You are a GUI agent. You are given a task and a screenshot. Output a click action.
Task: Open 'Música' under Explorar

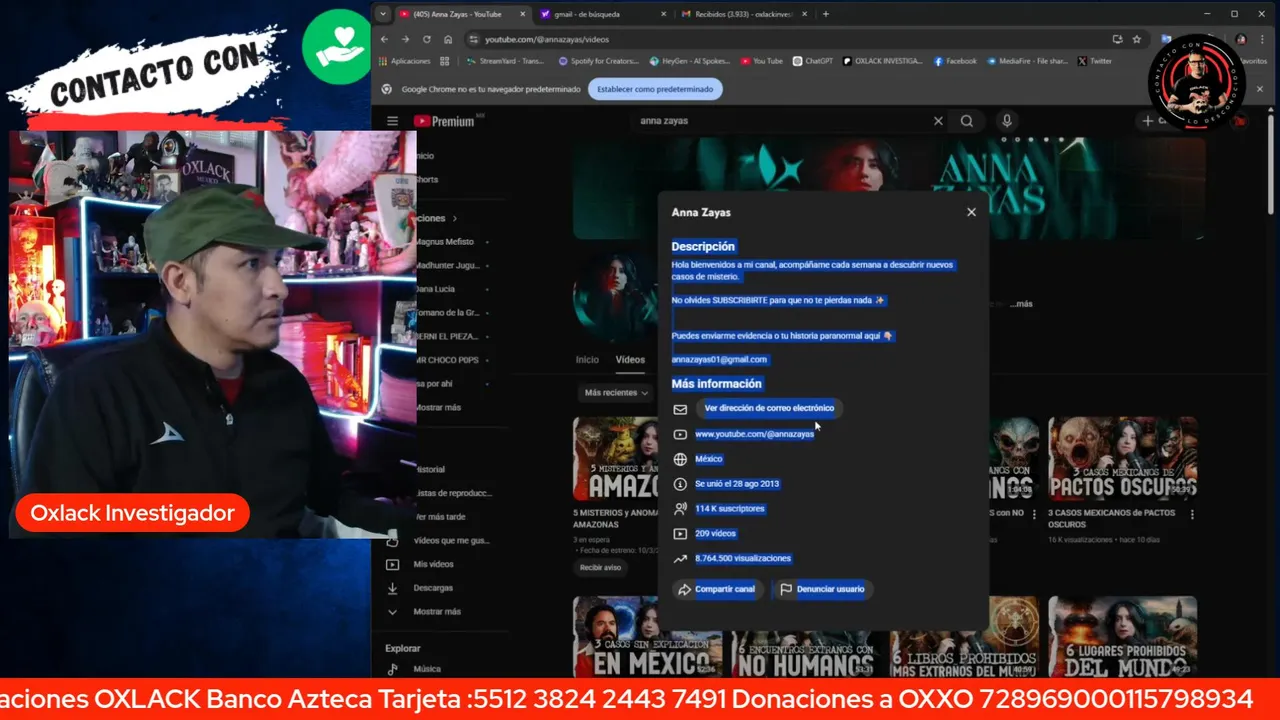(x=427, y=669)
